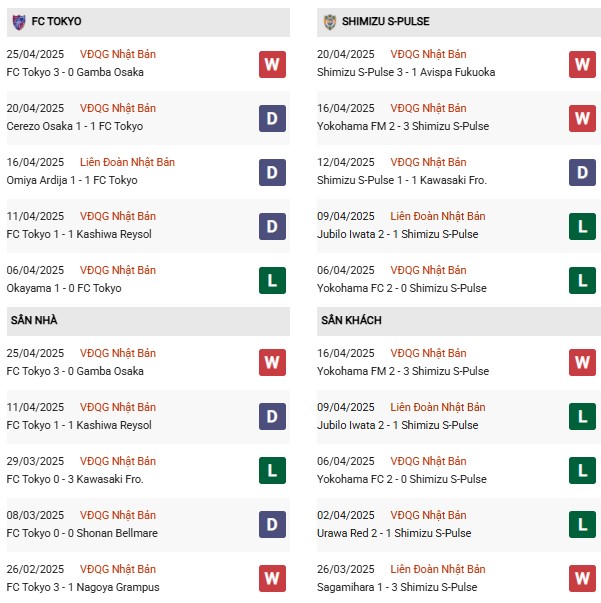Open the Cerezo Osaka 1 - 1 FC Tokyo match
The height and width of the screenshot is (603, 601).
coord(75,126)
